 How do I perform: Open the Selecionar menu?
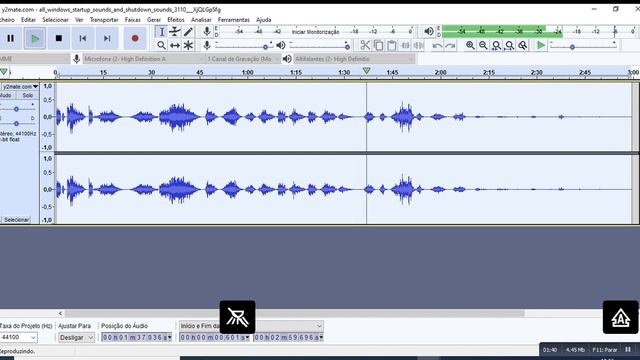point(56,20)
